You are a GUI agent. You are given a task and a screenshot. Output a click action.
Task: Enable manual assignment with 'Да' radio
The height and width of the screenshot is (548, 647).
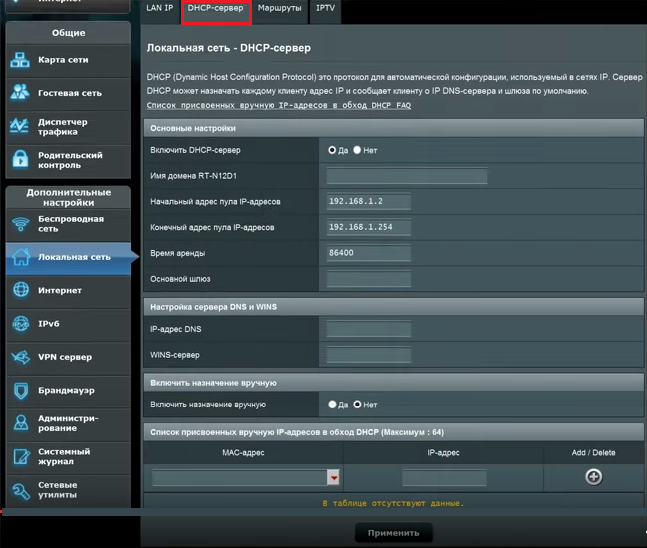click(333, 405)
